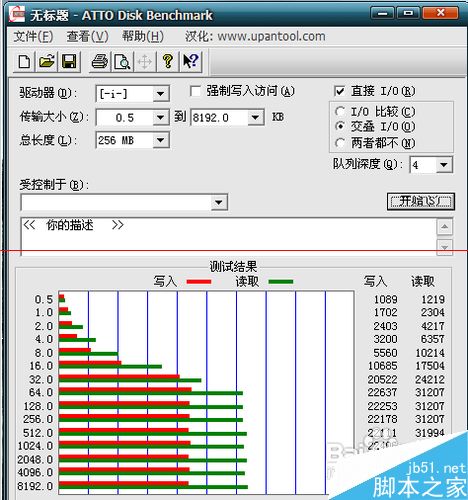
Task: Click the read value 6357
Action: 433,339
